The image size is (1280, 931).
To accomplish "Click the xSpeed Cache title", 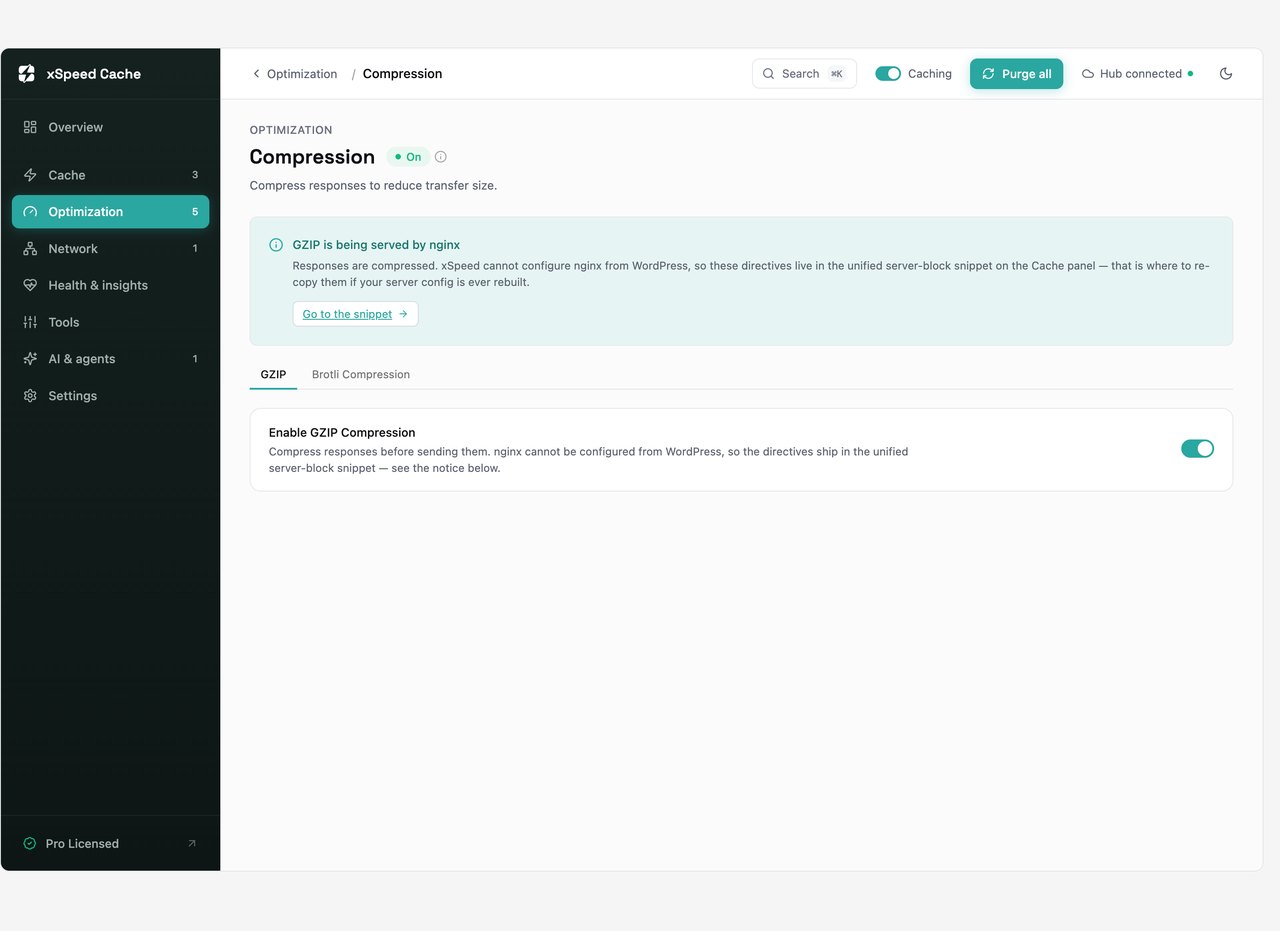I will (x=93, y=74).
